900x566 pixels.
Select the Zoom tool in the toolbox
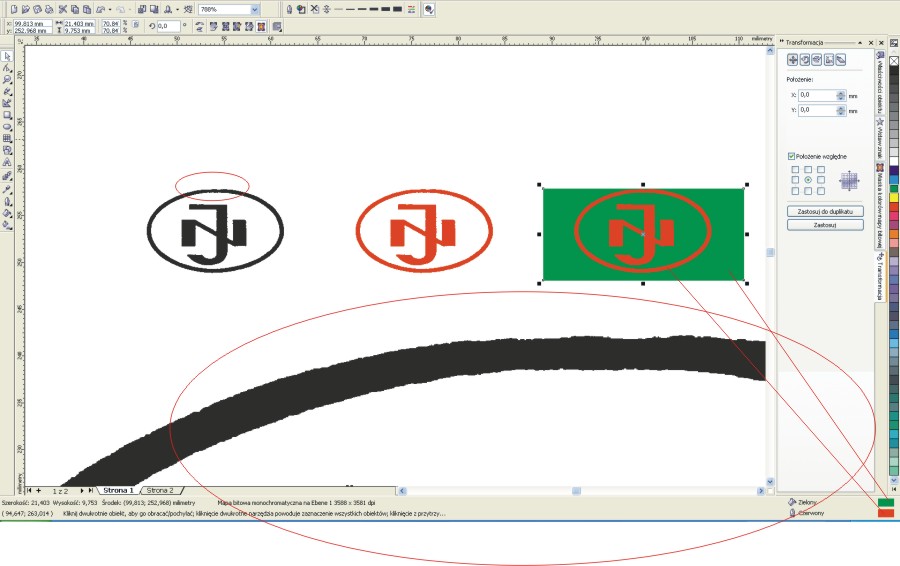point(7,79)
